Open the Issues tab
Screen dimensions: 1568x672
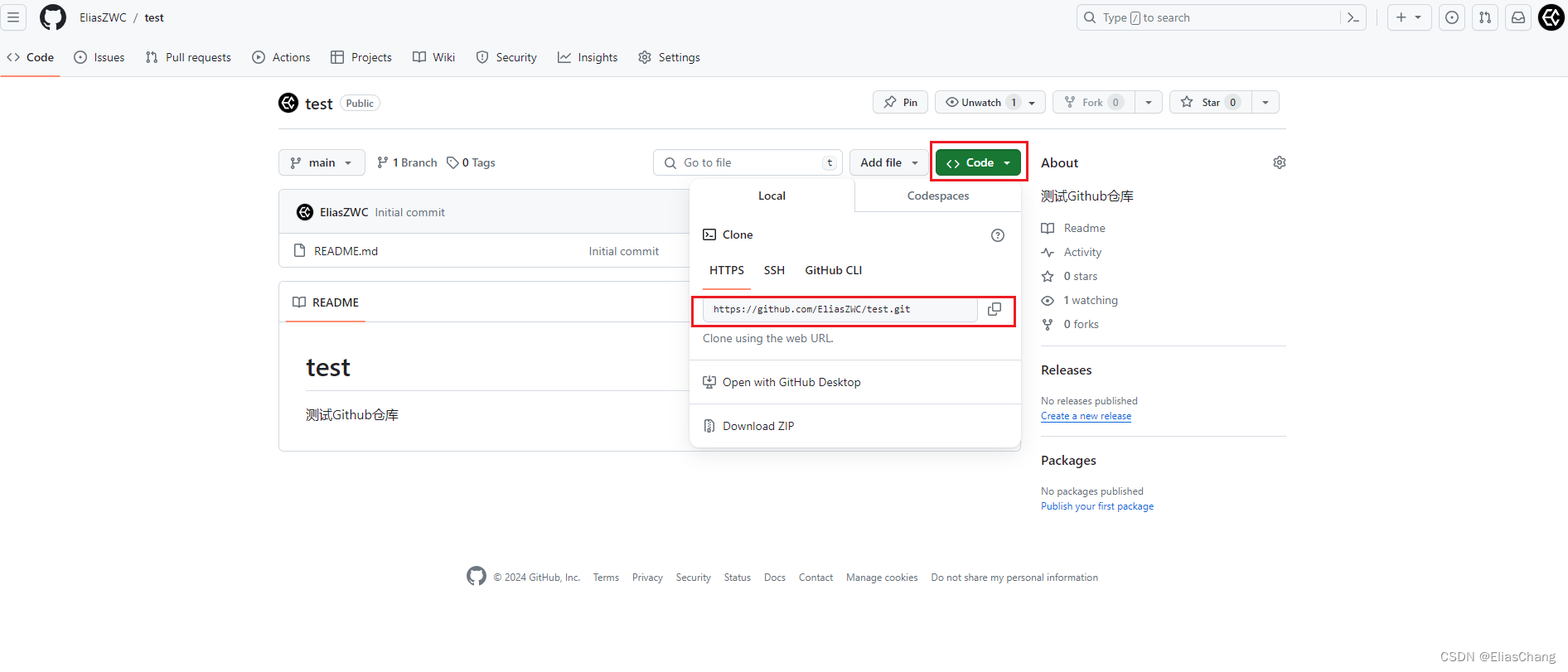click(x=99, y=57)
